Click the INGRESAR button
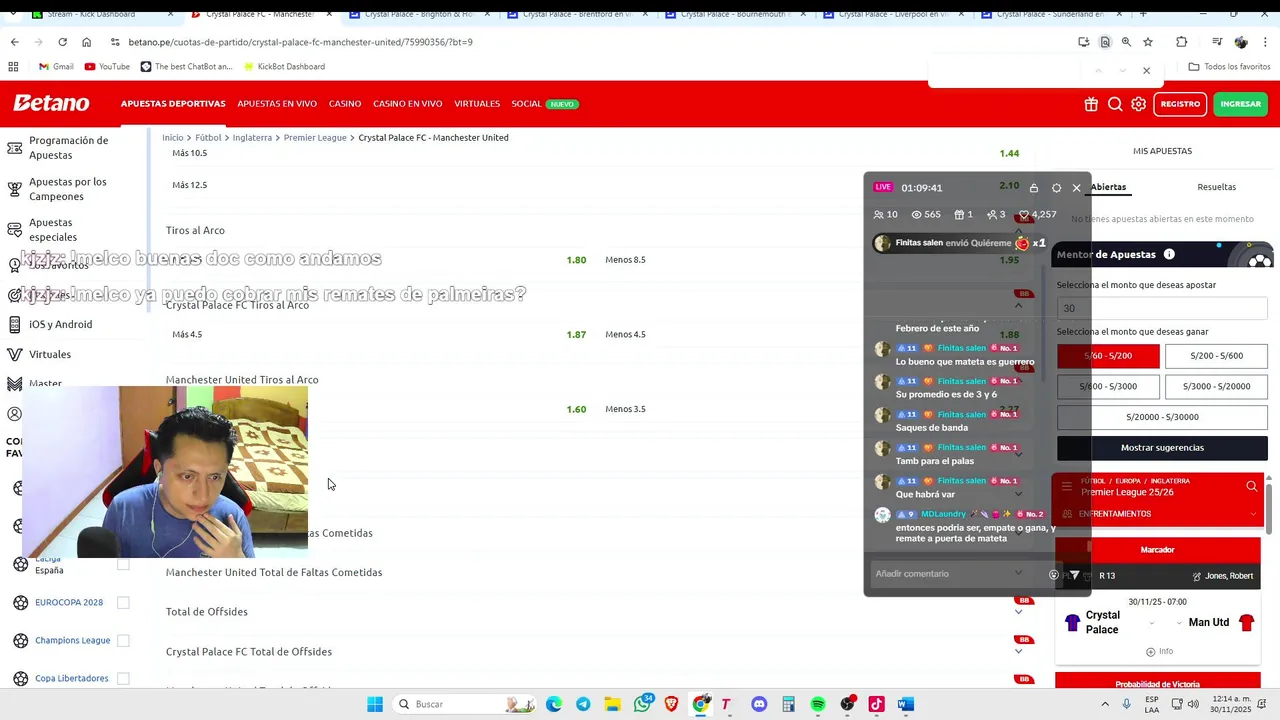This screenshot has width=1280, height=720. click(x=1241, y=104)
